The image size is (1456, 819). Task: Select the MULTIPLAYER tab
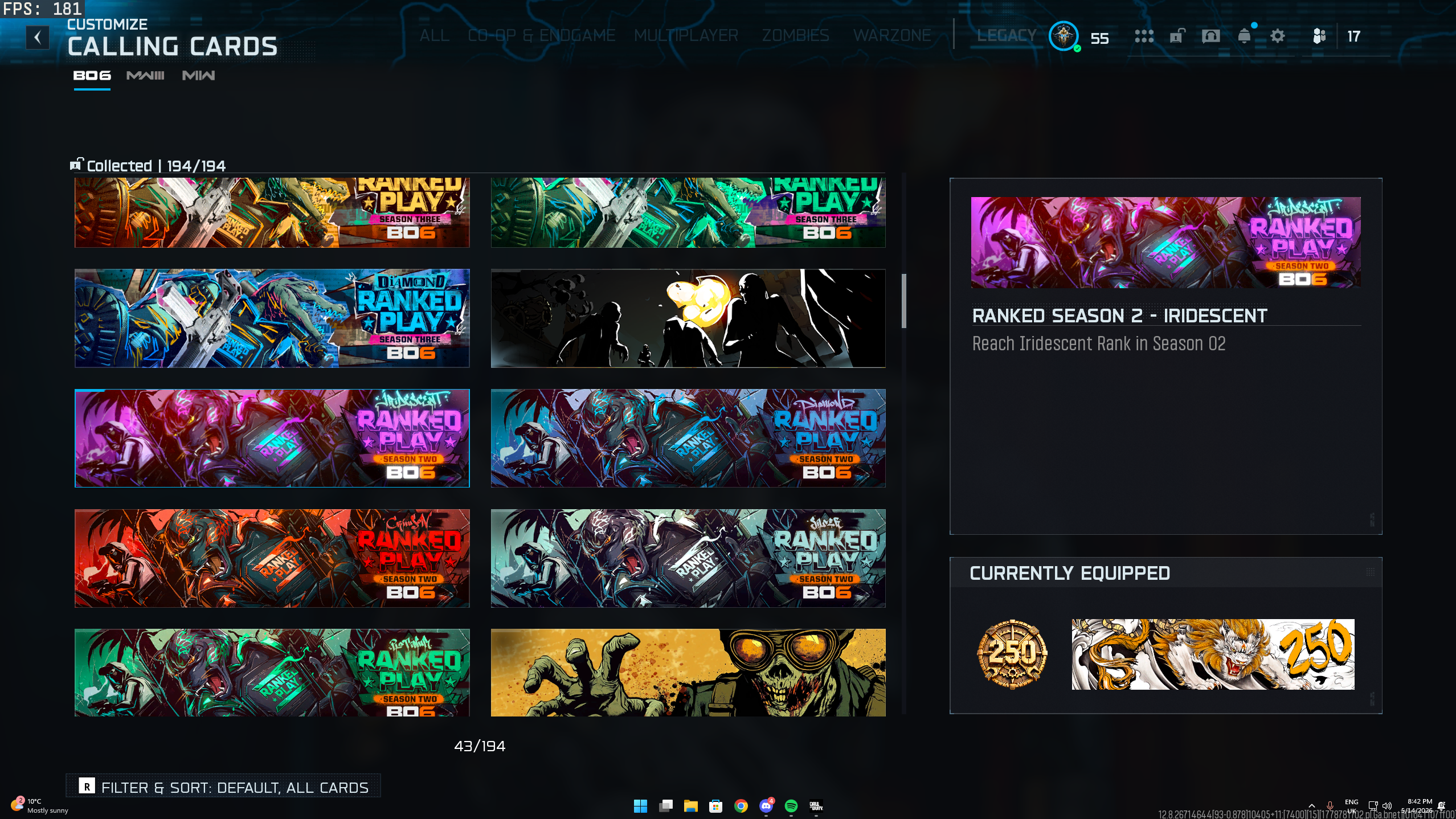pyautogui.click(x=686, y=35)
